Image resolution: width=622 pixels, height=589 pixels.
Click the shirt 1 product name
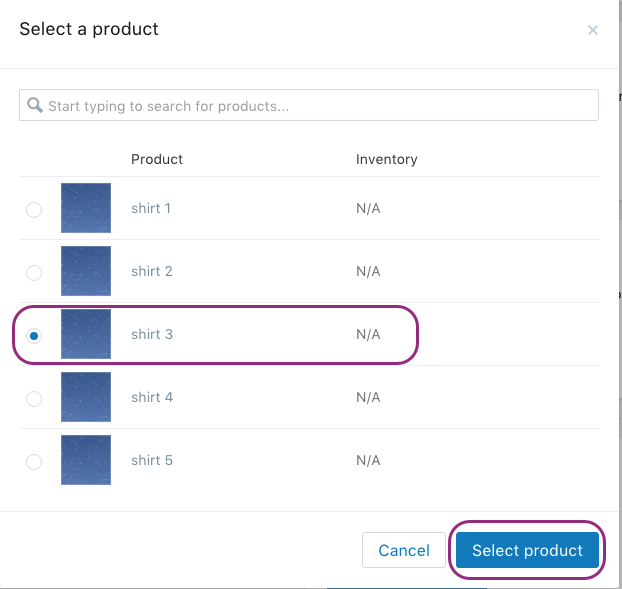click(151, 208)
